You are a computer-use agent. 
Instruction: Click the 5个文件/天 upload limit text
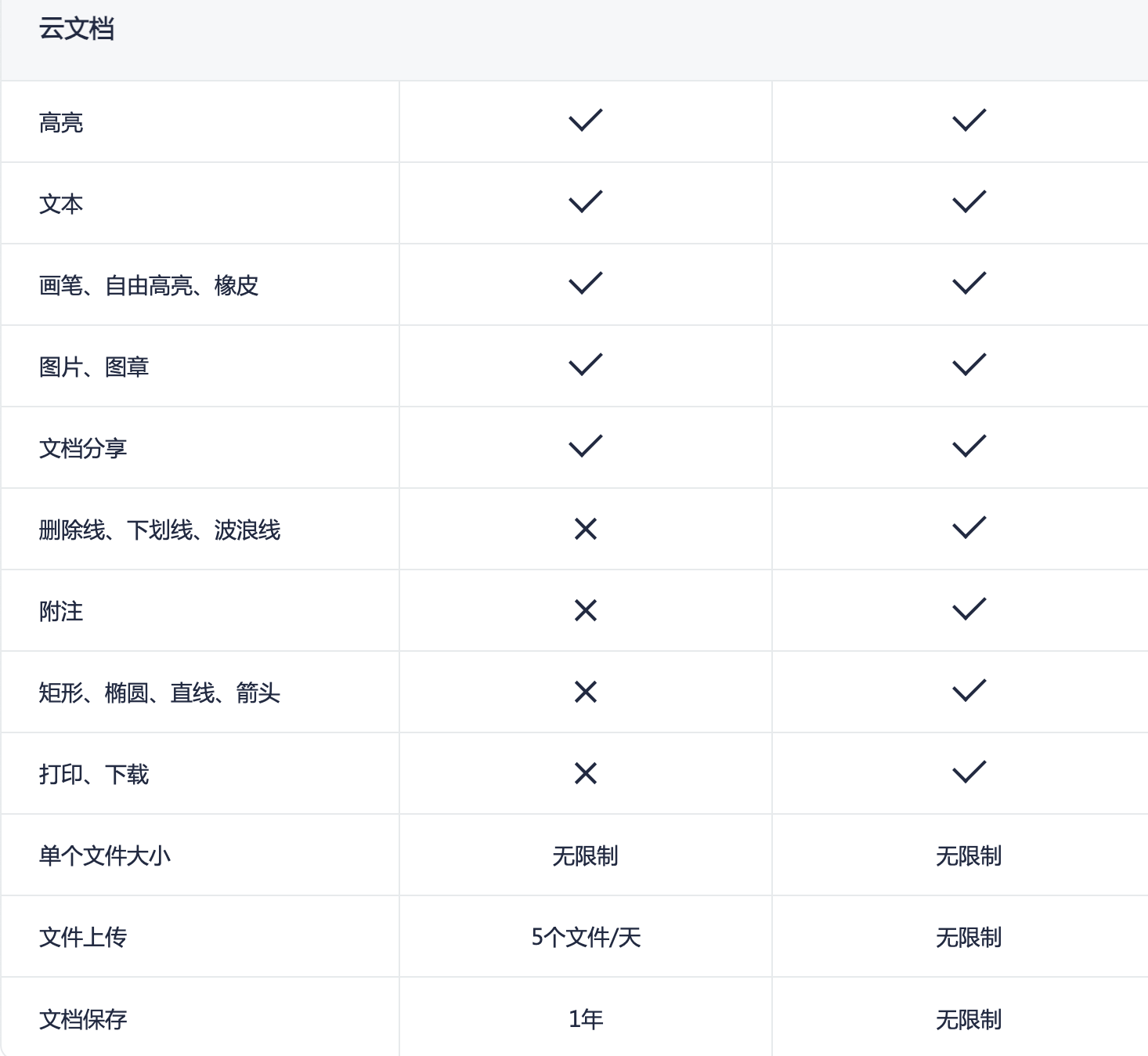tap(586, 937)
